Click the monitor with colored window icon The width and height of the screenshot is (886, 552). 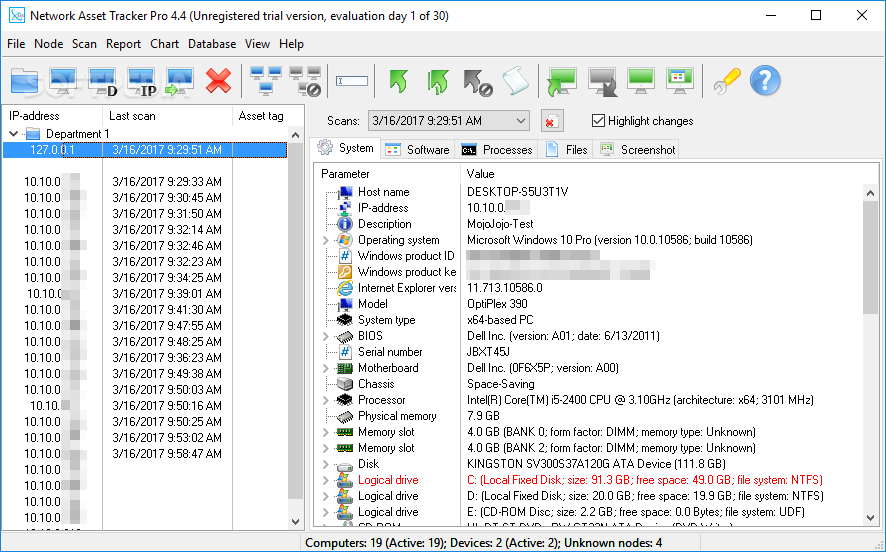coord(680,81)
